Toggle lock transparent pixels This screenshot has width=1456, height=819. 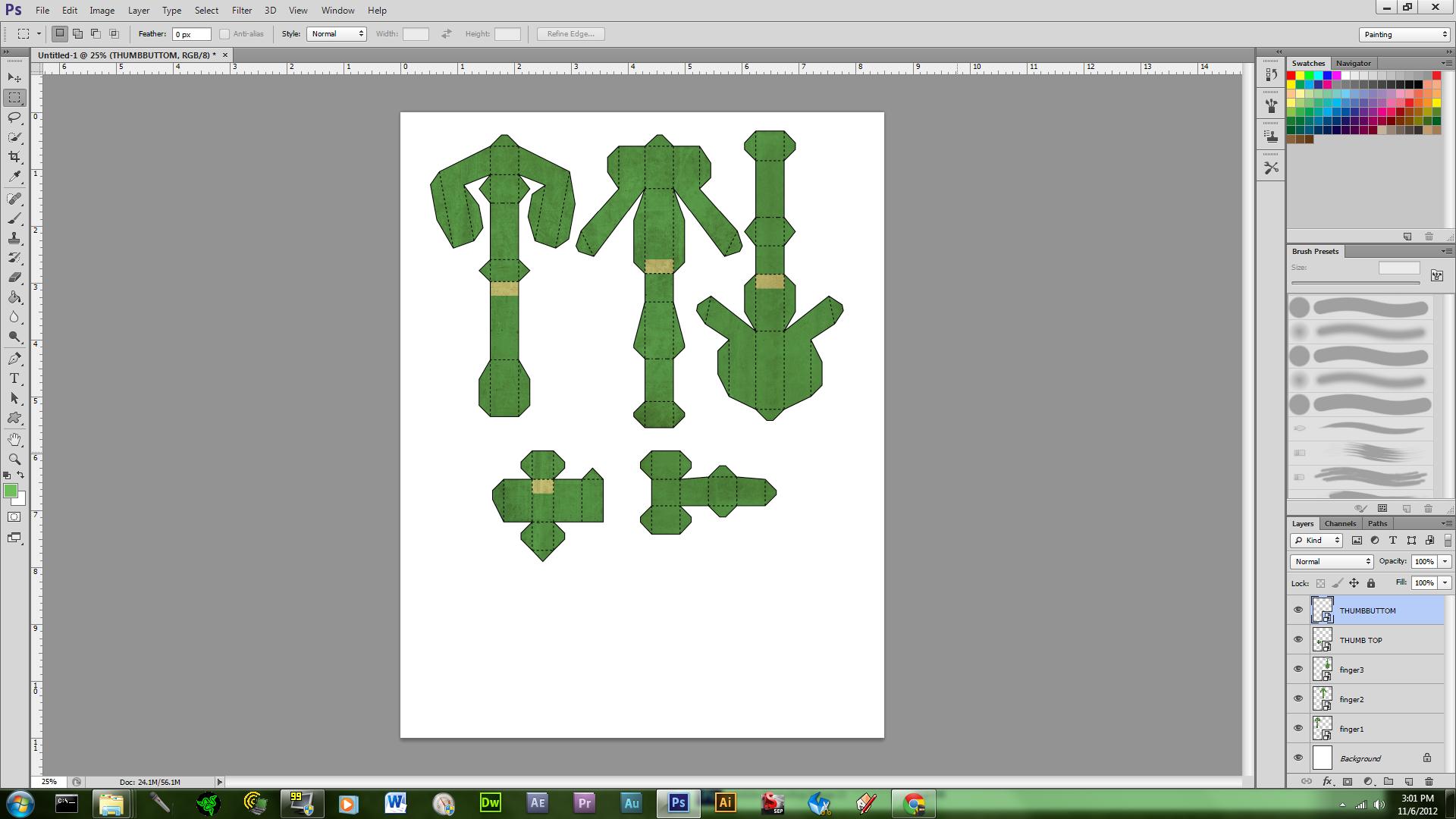pos(1320,583)
